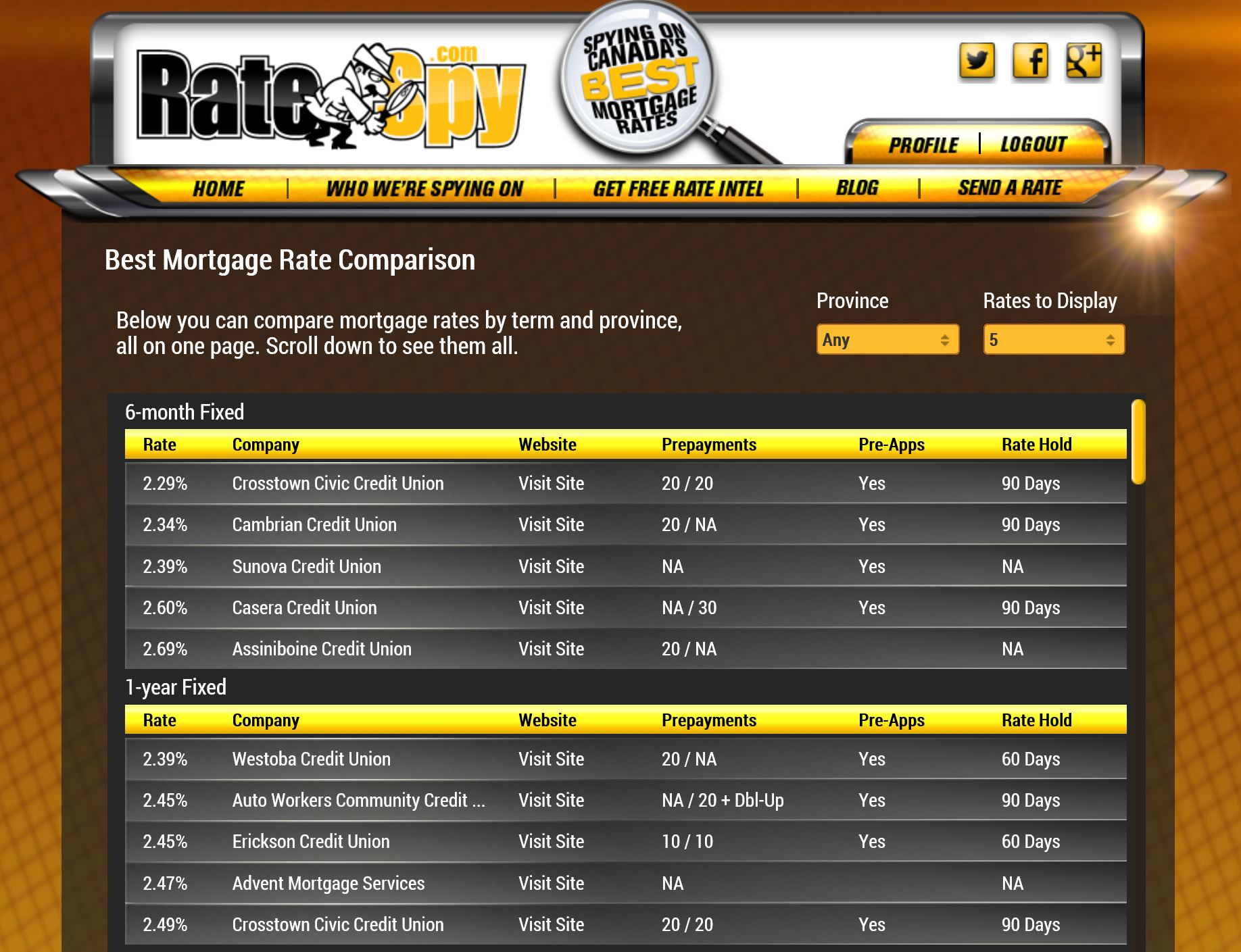
Task: Select the Assiniboine Credit Union company name
Action: [322, 649]
